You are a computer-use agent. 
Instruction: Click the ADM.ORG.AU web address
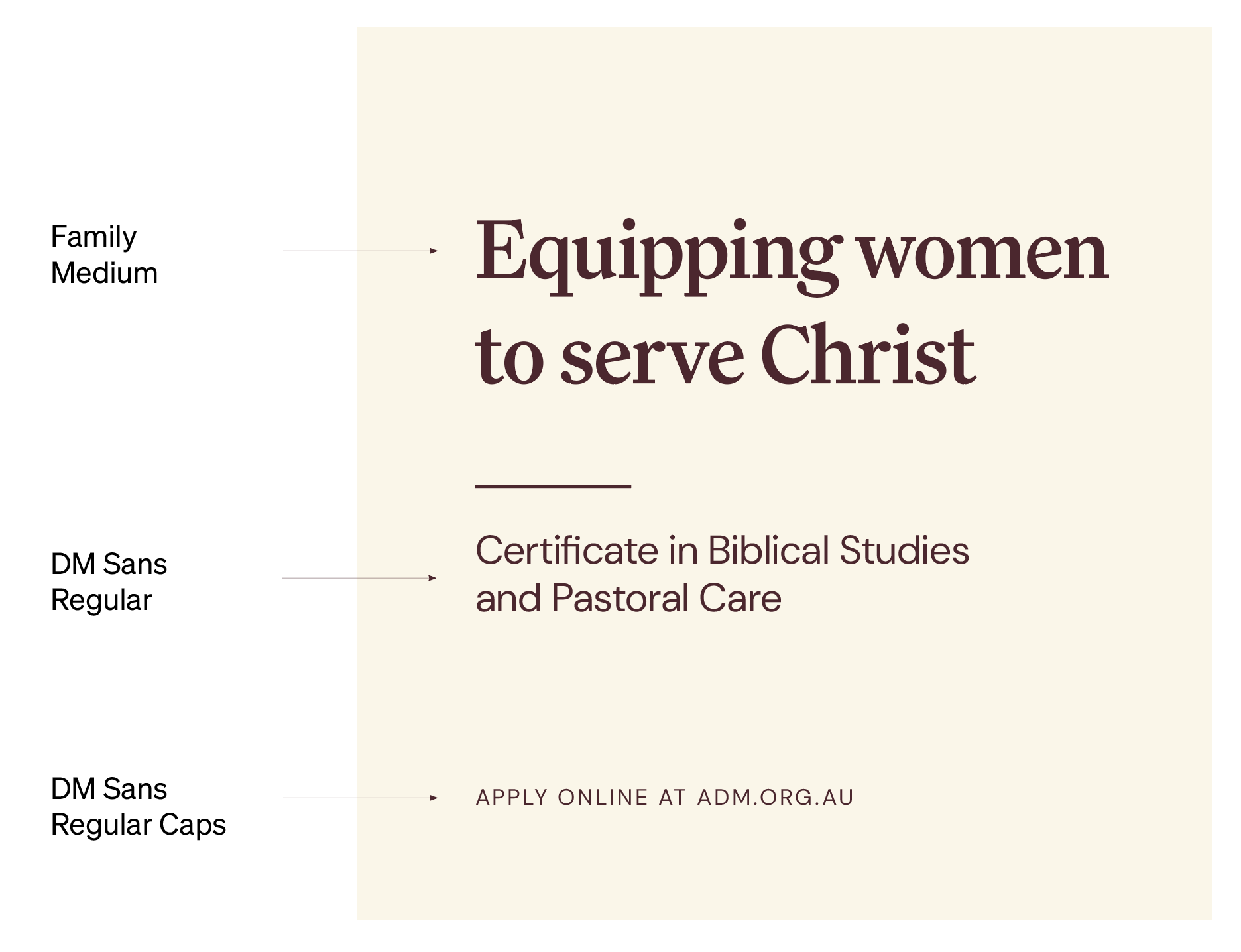point(775,798)
